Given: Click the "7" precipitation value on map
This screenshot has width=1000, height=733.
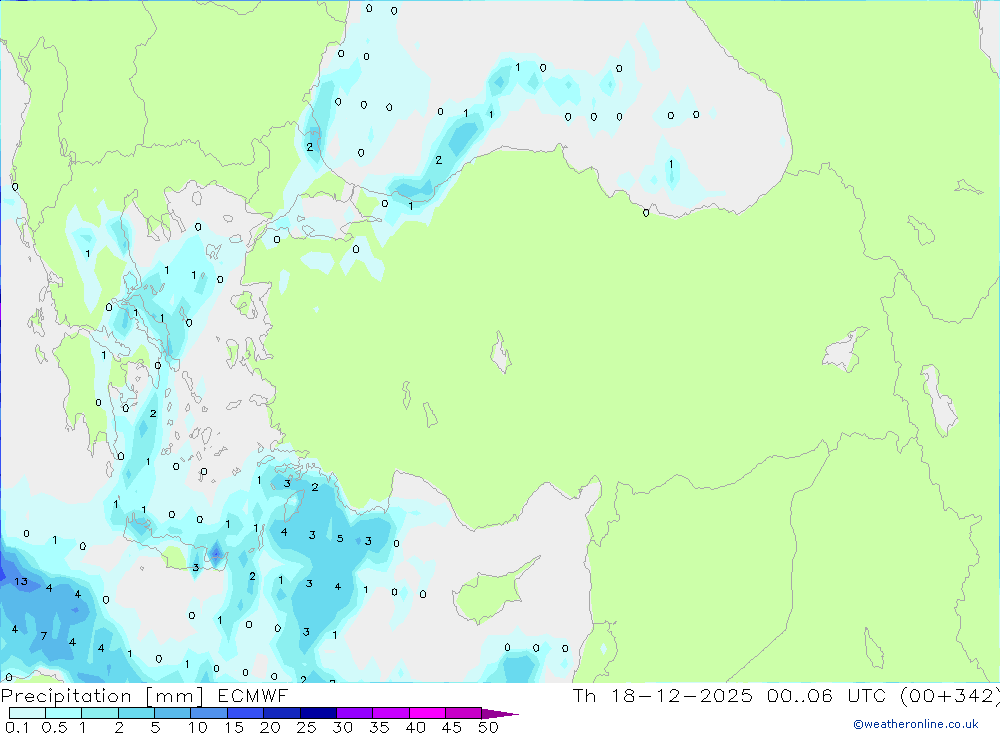Looking at the screenshot, I should [x=43, y=635].
